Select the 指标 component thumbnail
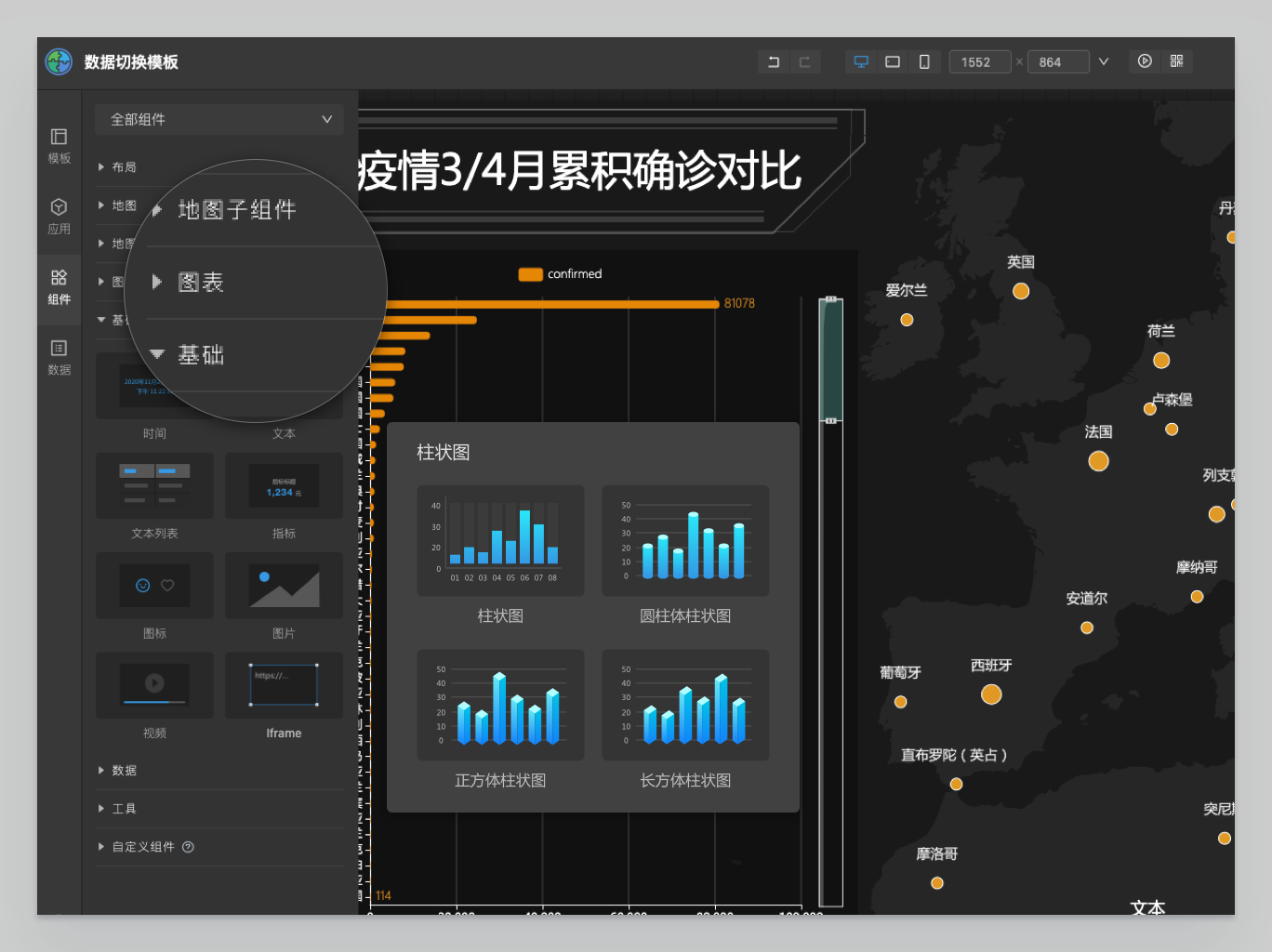This screenshot has width=1272, height=952. 284,485
